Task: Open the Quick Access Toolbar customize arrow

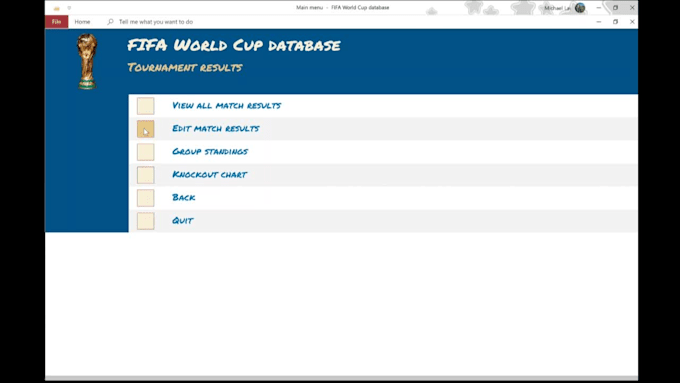Action: click(69, 8)
